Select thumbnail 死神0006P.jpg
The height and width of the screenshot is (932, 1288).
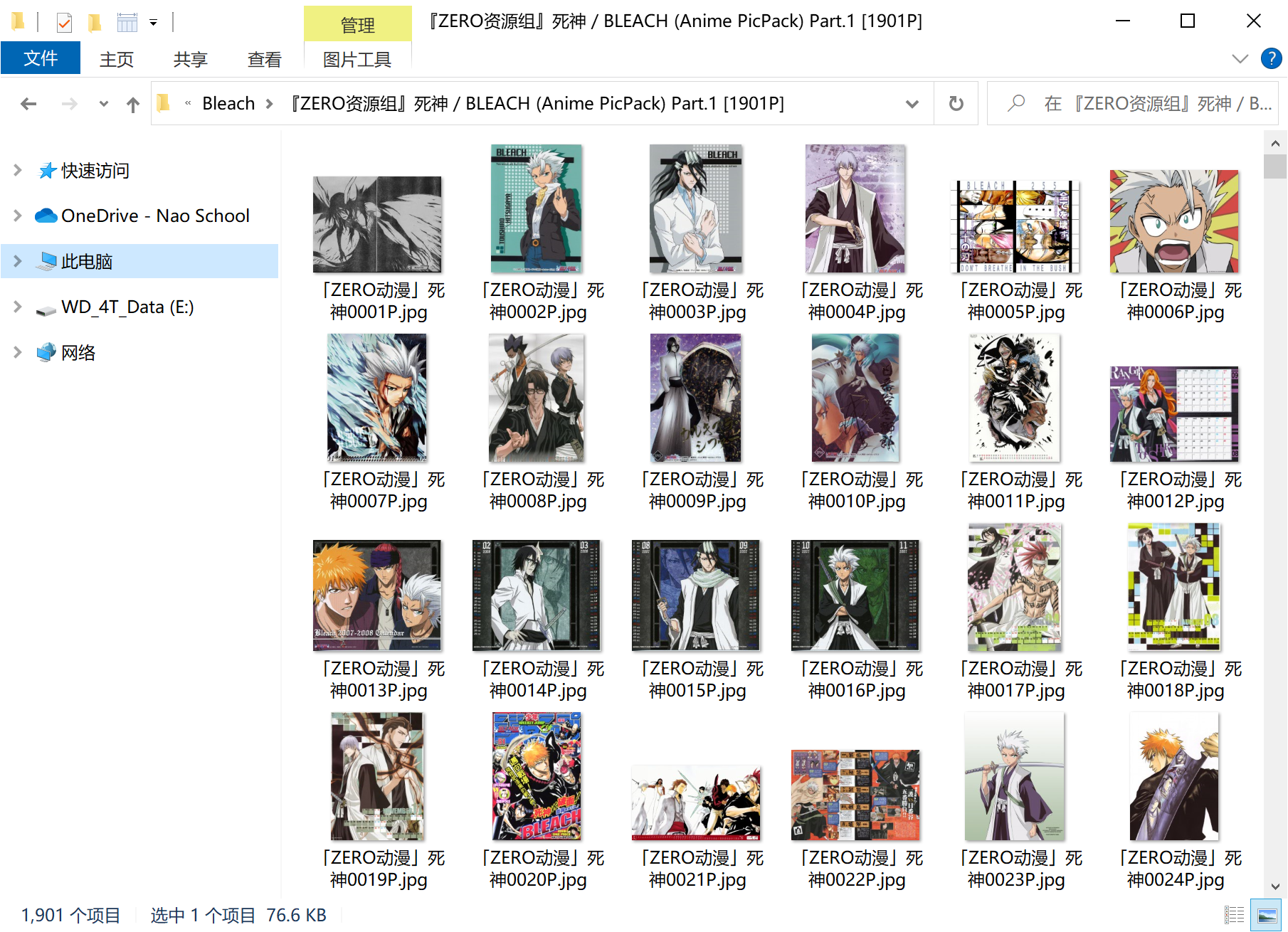coord(1174,221)
